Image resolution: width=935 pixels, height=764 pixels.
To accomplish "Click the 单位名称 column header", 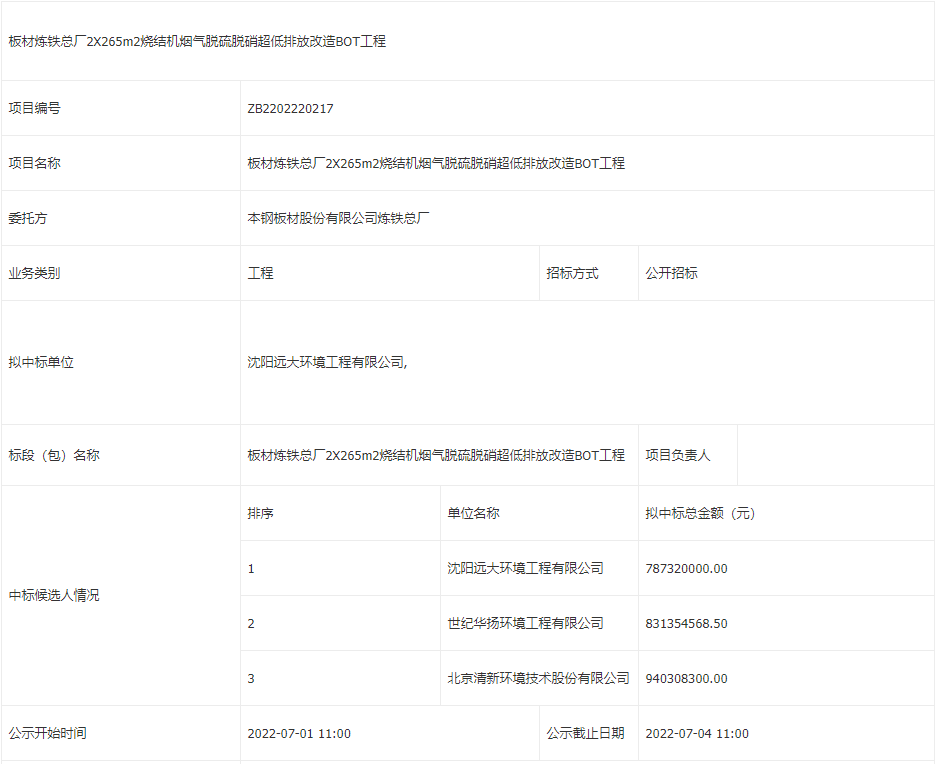I will point(473,513).
